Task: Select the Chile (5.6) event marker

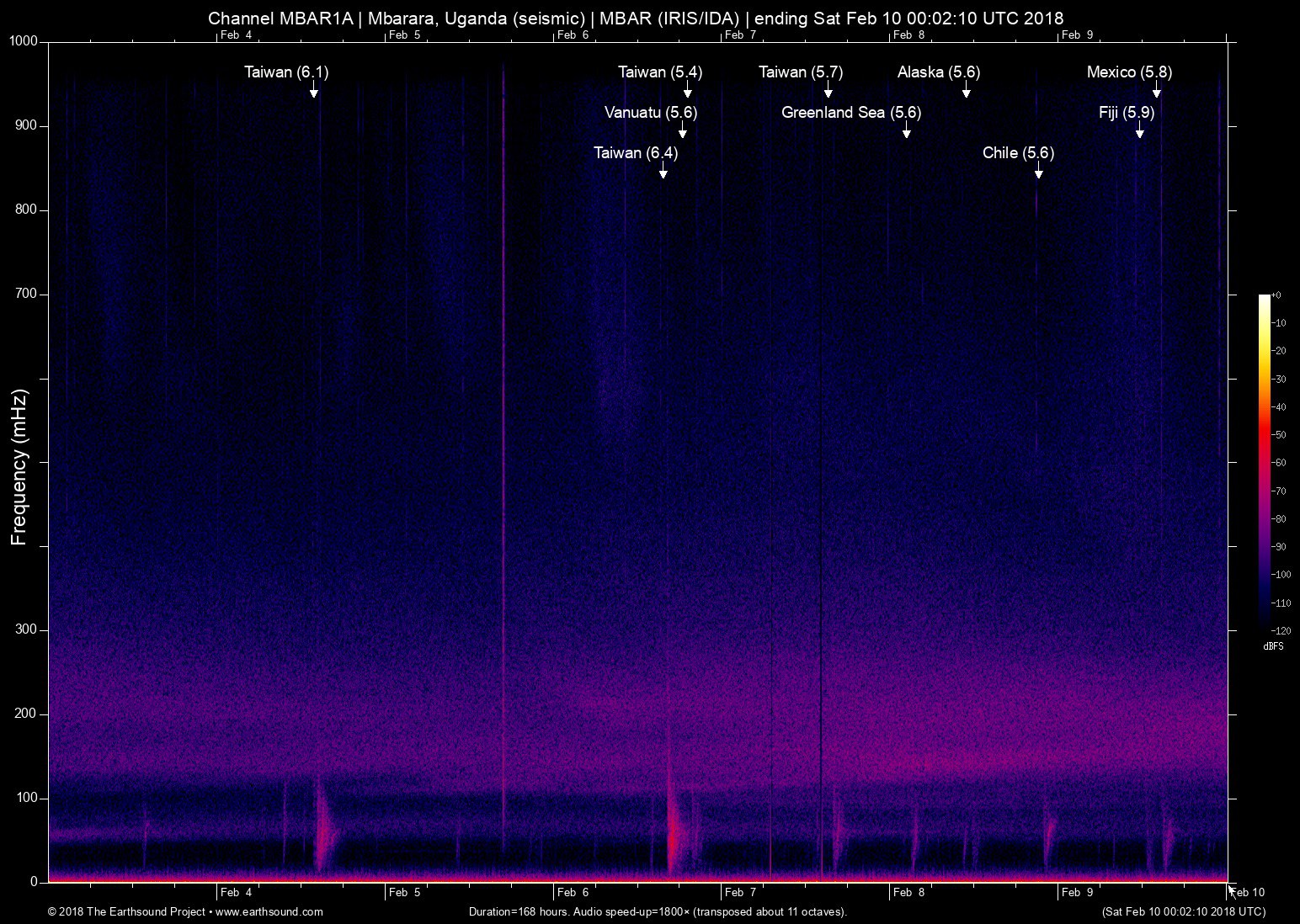Action: (x=1038, y=174)
